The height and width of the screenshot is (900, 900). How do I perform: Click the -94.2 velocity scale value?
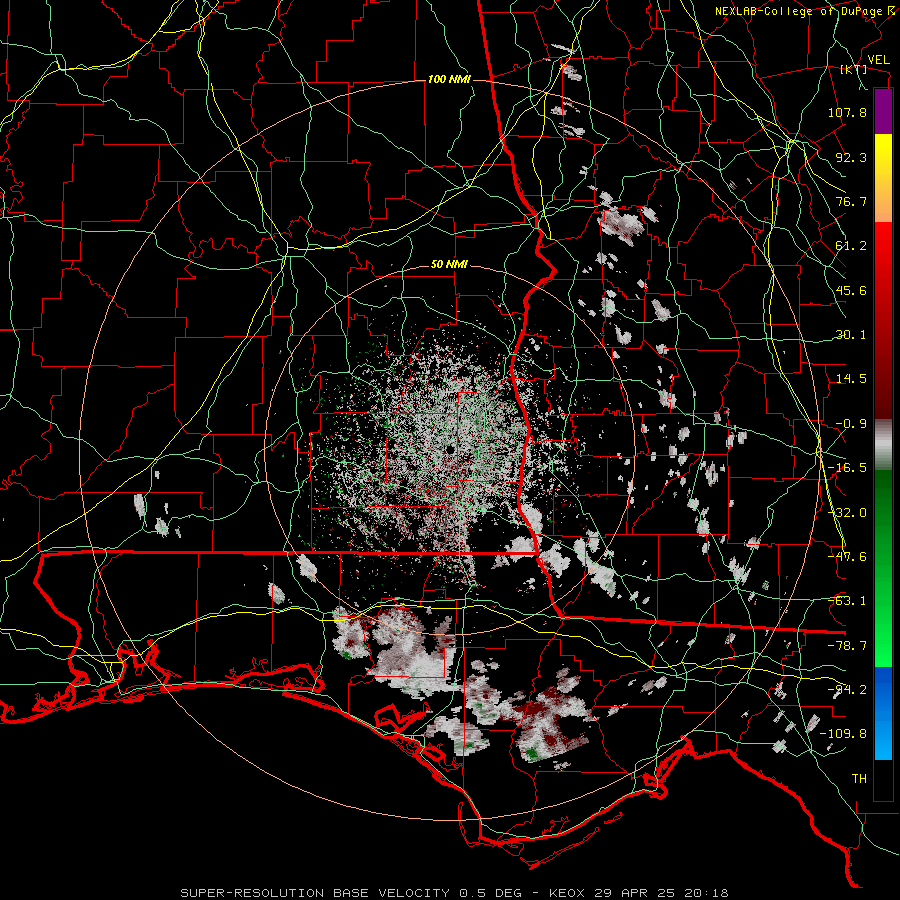point(847,690)
